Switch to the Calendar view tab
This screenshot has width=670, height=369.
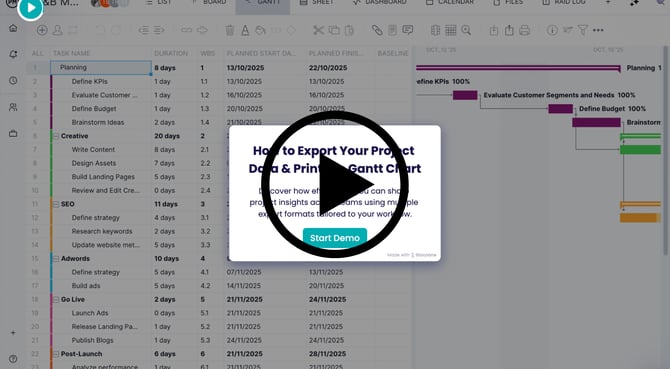point(450,3)
